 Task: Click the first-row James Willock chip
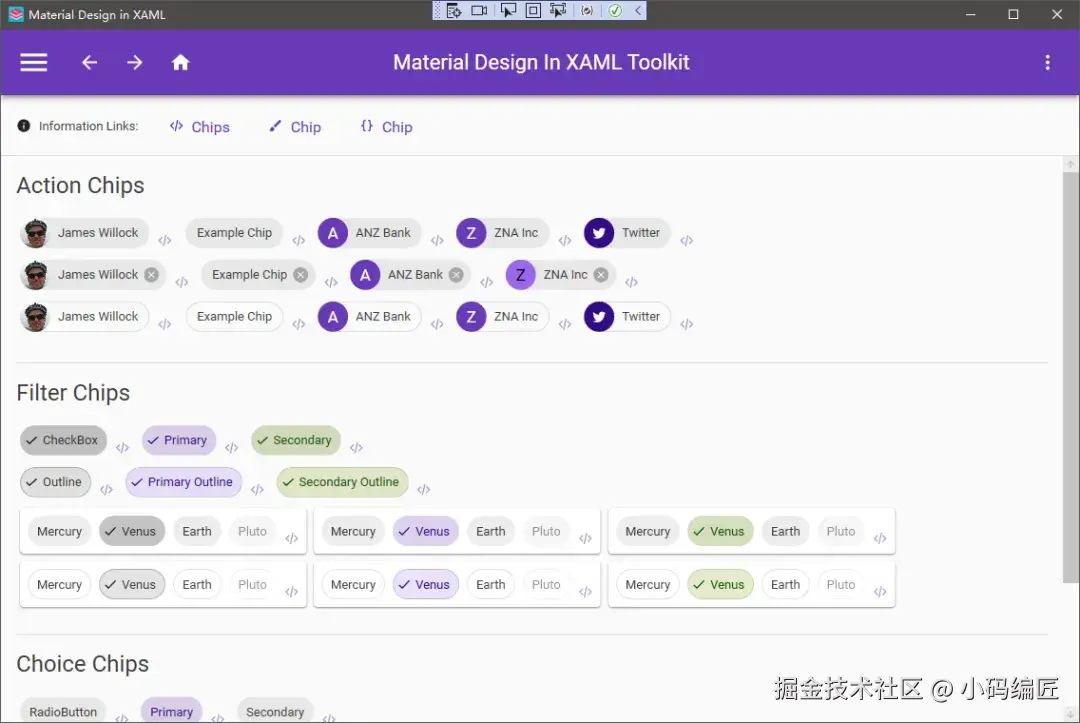[x=84, y=233]
